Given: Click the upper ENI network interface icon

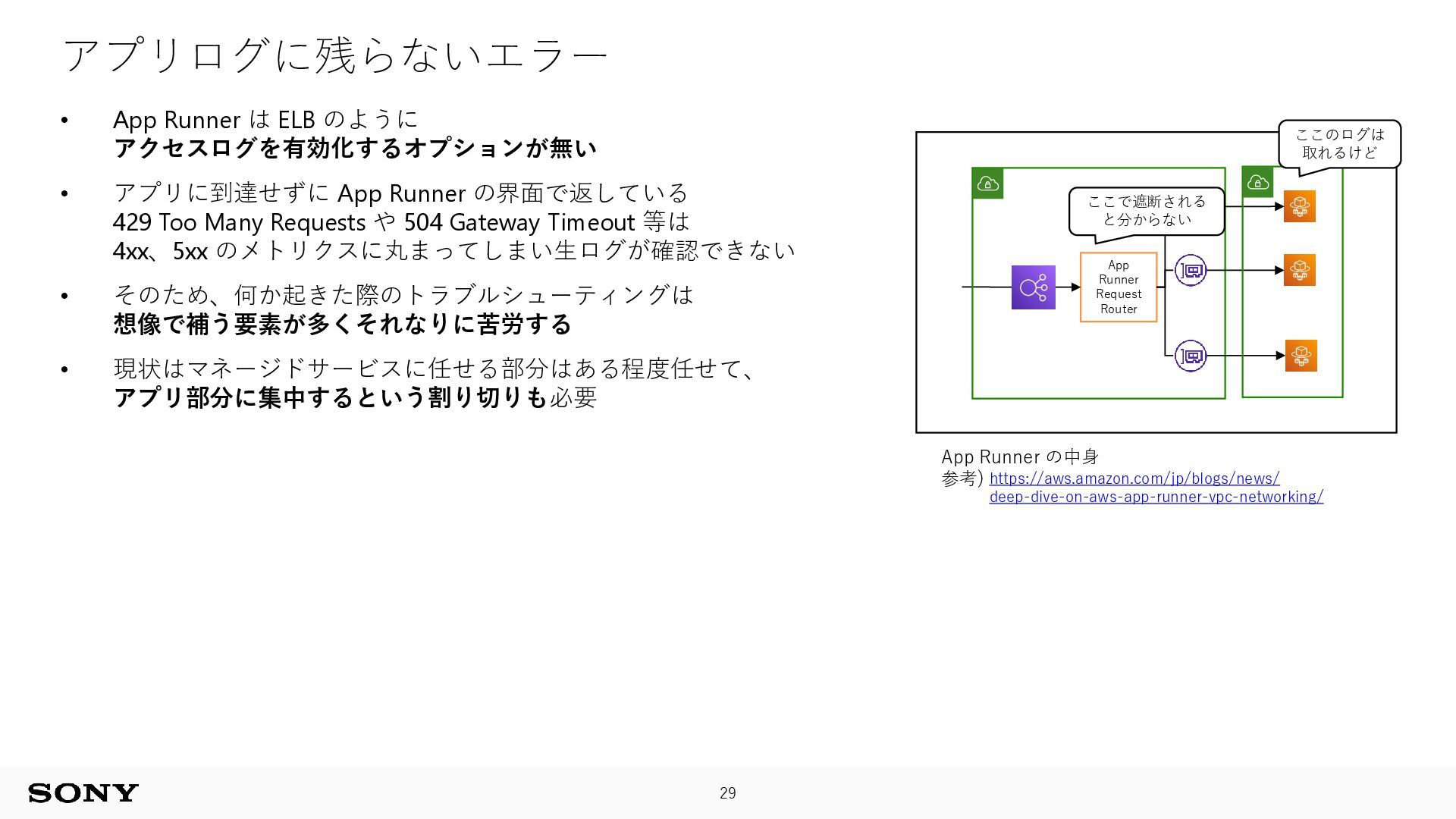Looking at the screenshot, I should coord(1191,270).
